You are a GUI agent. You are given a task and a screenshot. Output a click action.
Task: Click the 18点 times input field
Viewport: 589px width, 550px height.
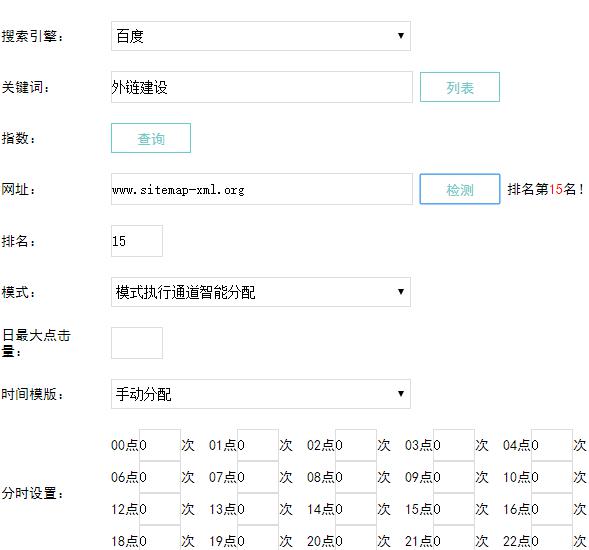coord(160,538)
